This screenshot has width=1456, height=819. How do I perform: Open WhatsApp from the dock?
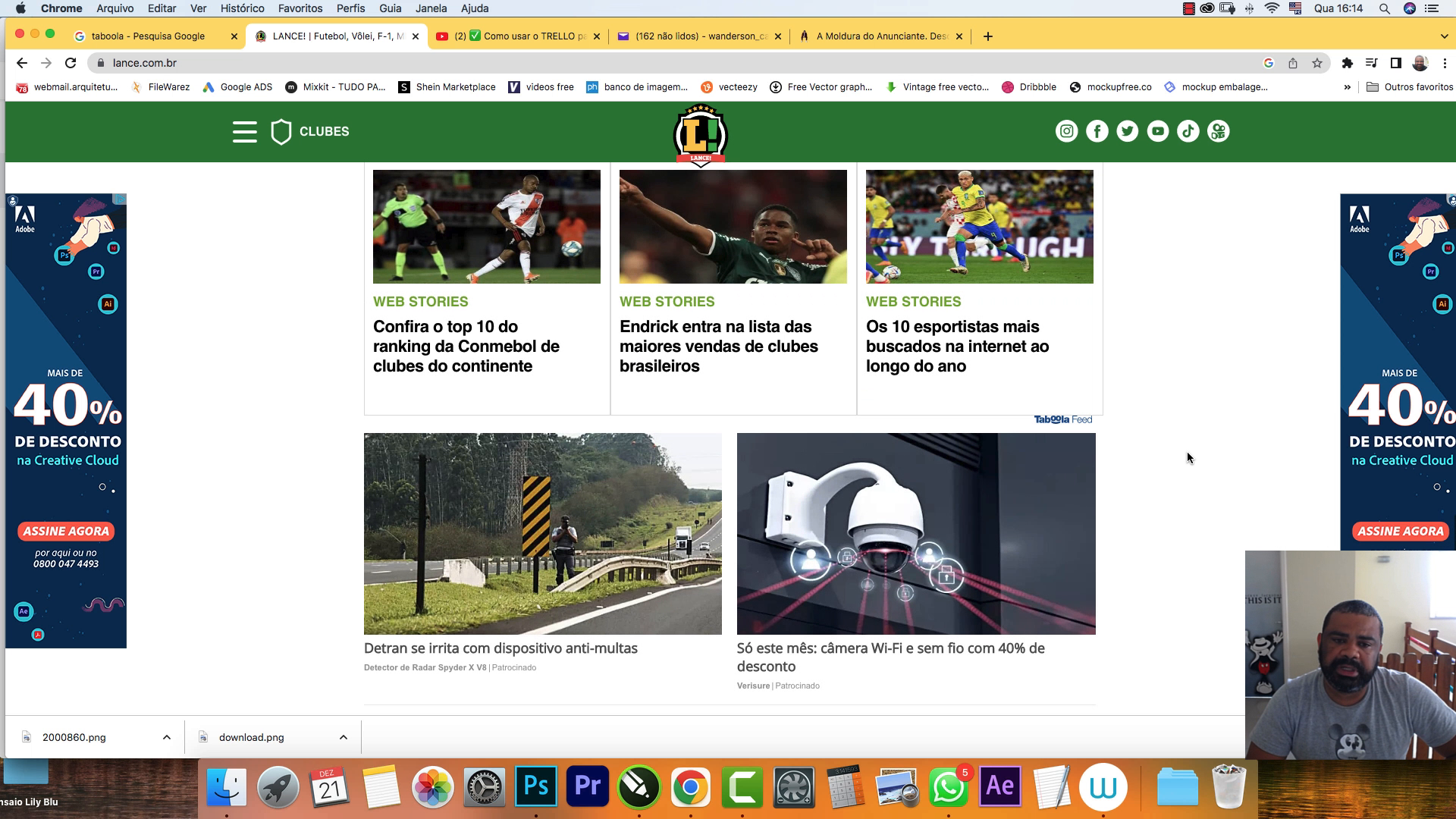[949, 788]
